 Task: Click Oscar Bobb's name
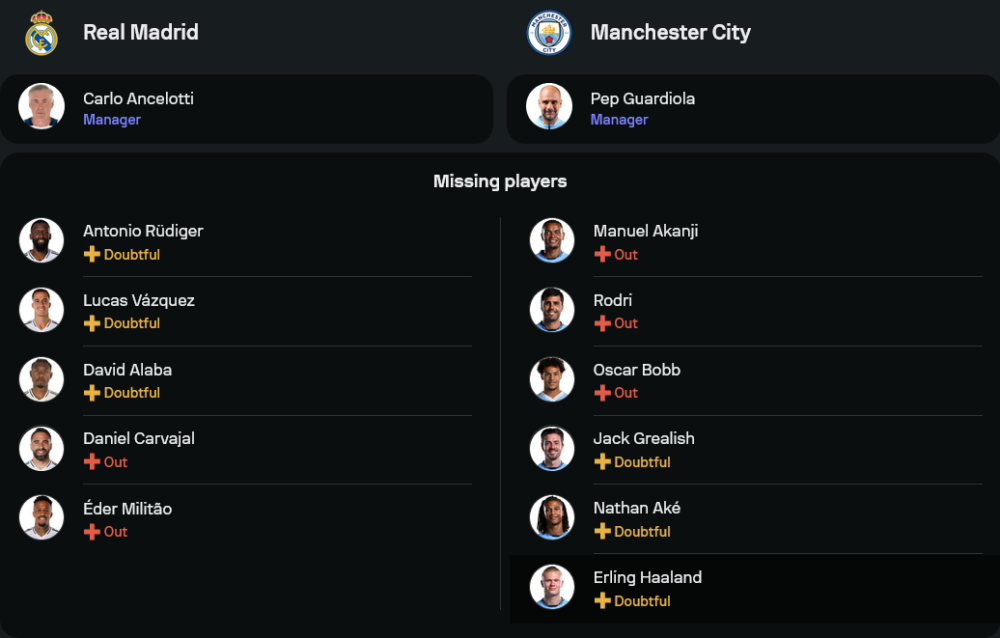click(x=636, y=369)
